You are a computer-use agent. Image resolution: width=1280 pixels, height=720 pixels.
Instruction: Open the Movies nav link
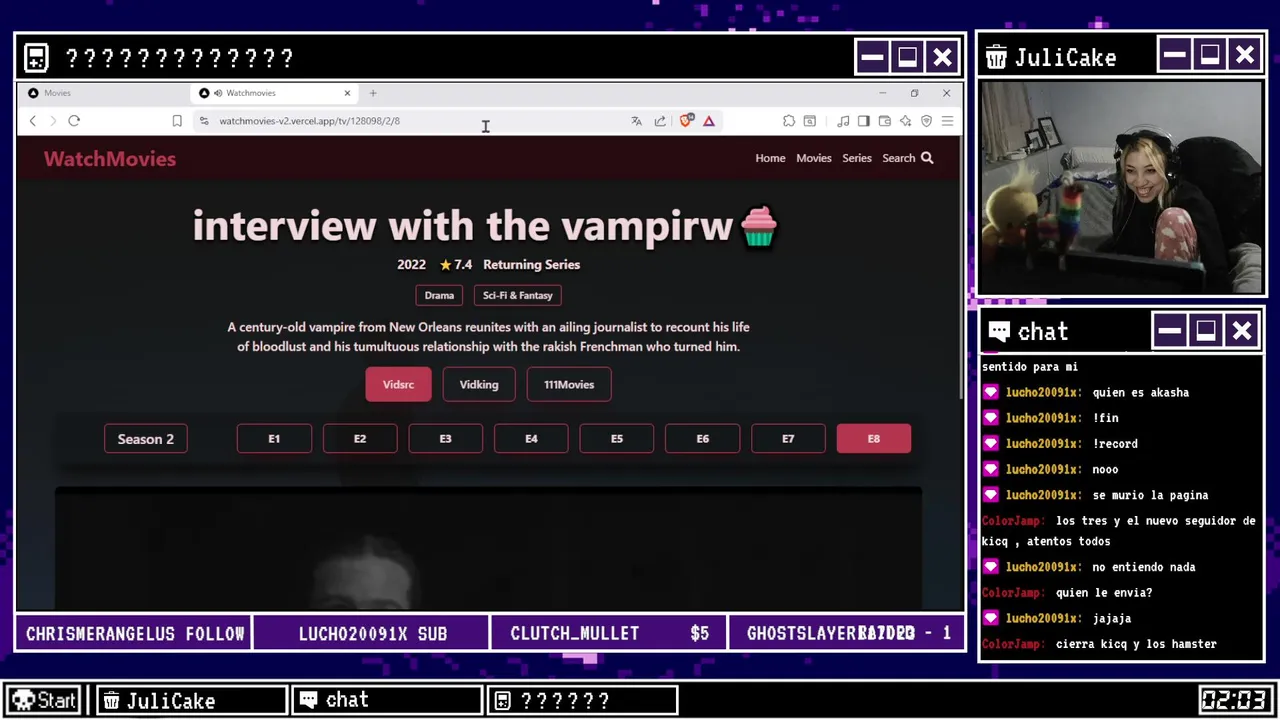[x=814, y=158]
